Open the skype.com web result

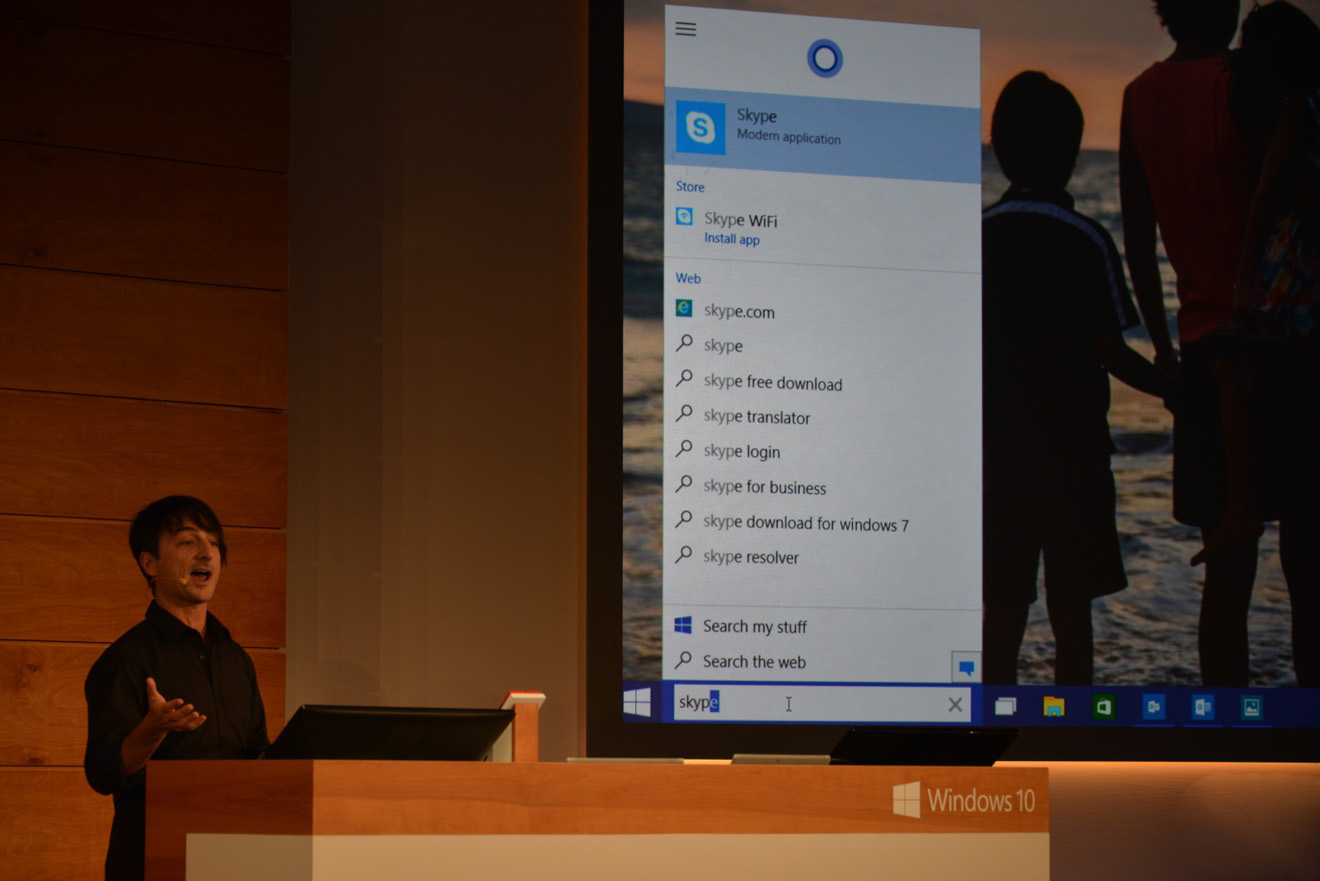coord(738,312)
